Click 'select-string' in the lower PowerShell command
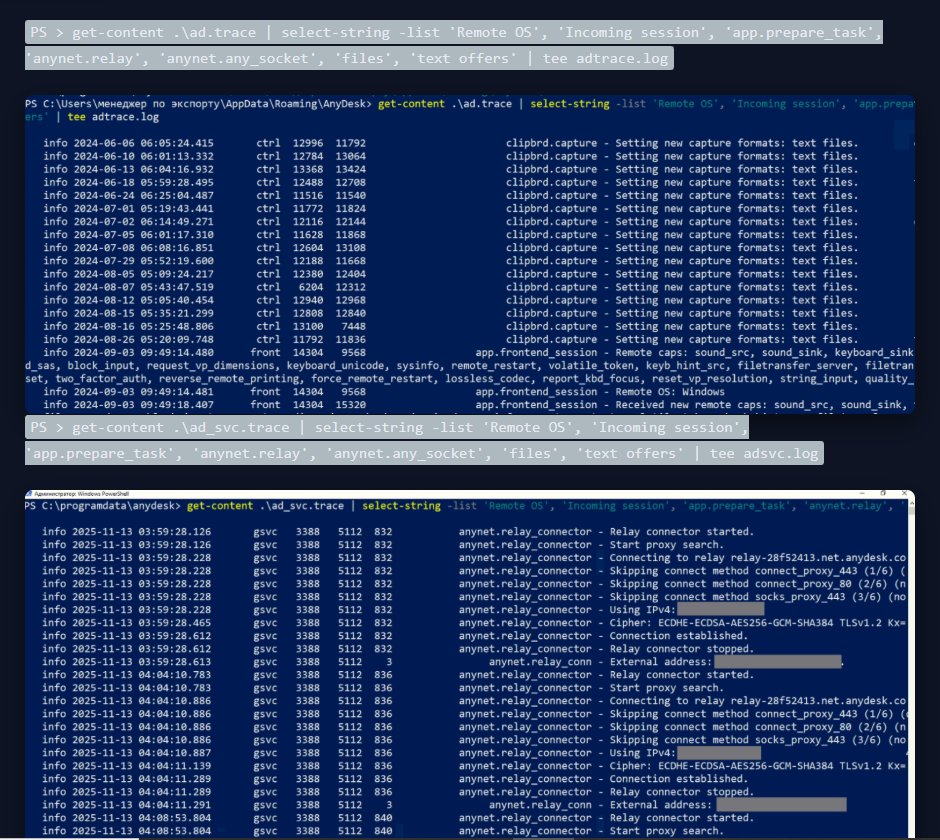The height and width of the screenshot is (840, 940). point(401,506)
